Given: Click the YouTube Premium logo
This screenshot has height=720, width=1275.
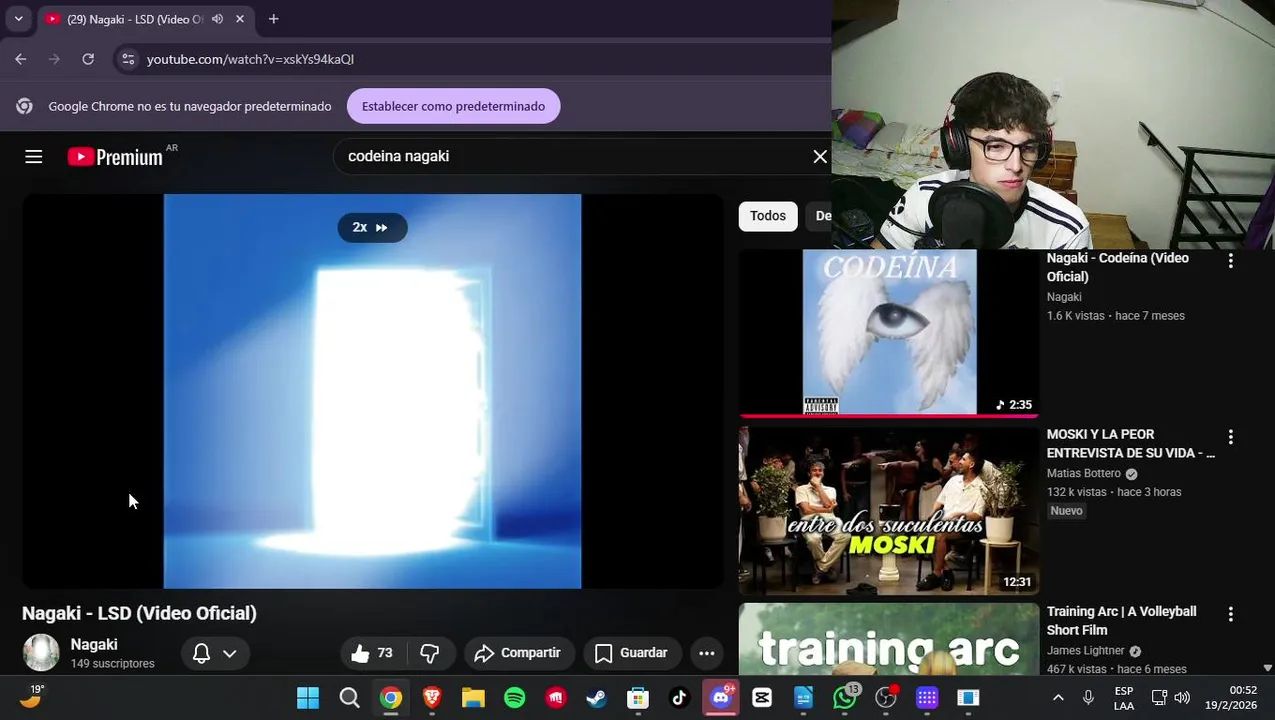Looking at the screenshot, I should tap(115, 157).
